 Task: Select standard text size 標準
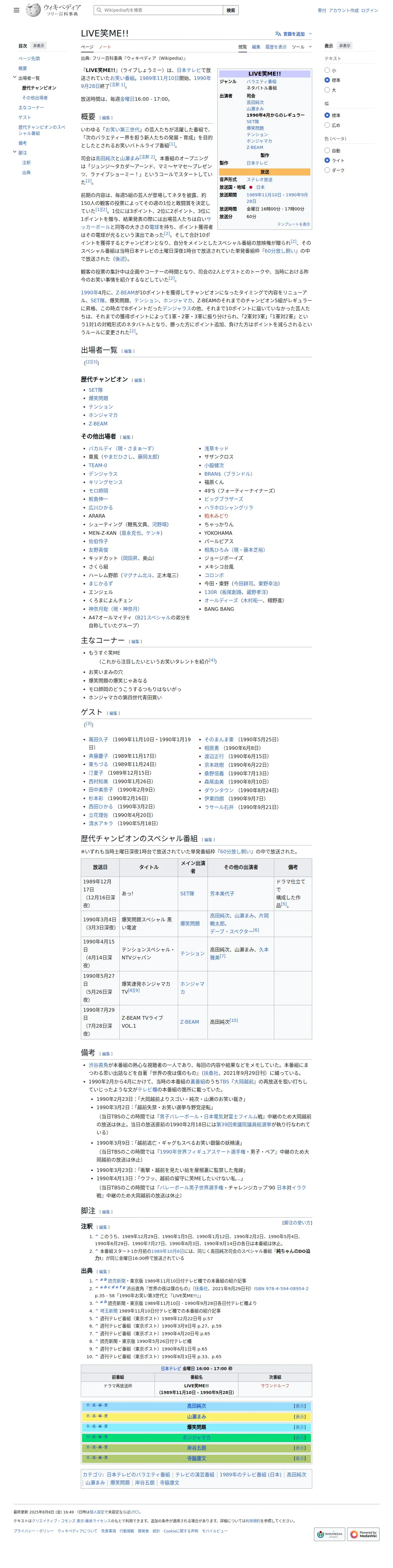pos(327,80)
